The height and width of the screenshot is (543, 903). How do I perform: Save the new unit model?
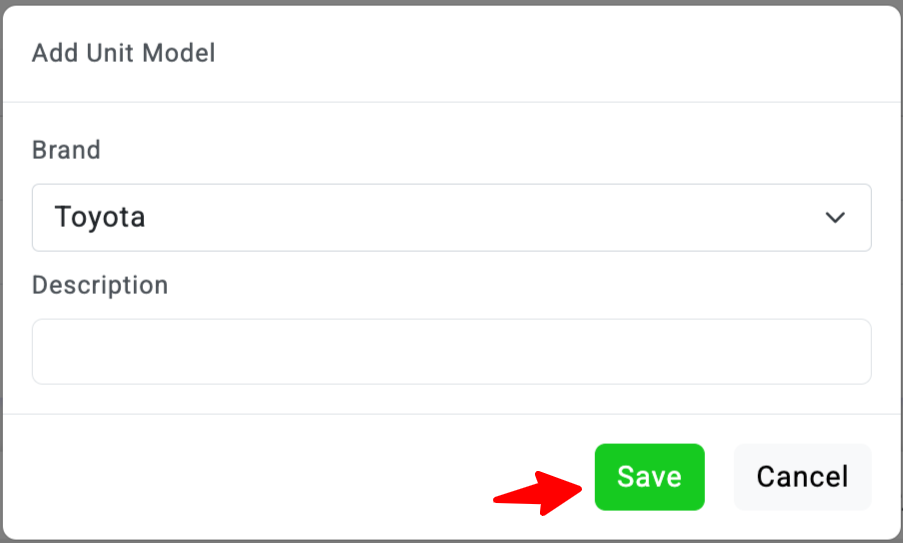[x=649, y=477]
